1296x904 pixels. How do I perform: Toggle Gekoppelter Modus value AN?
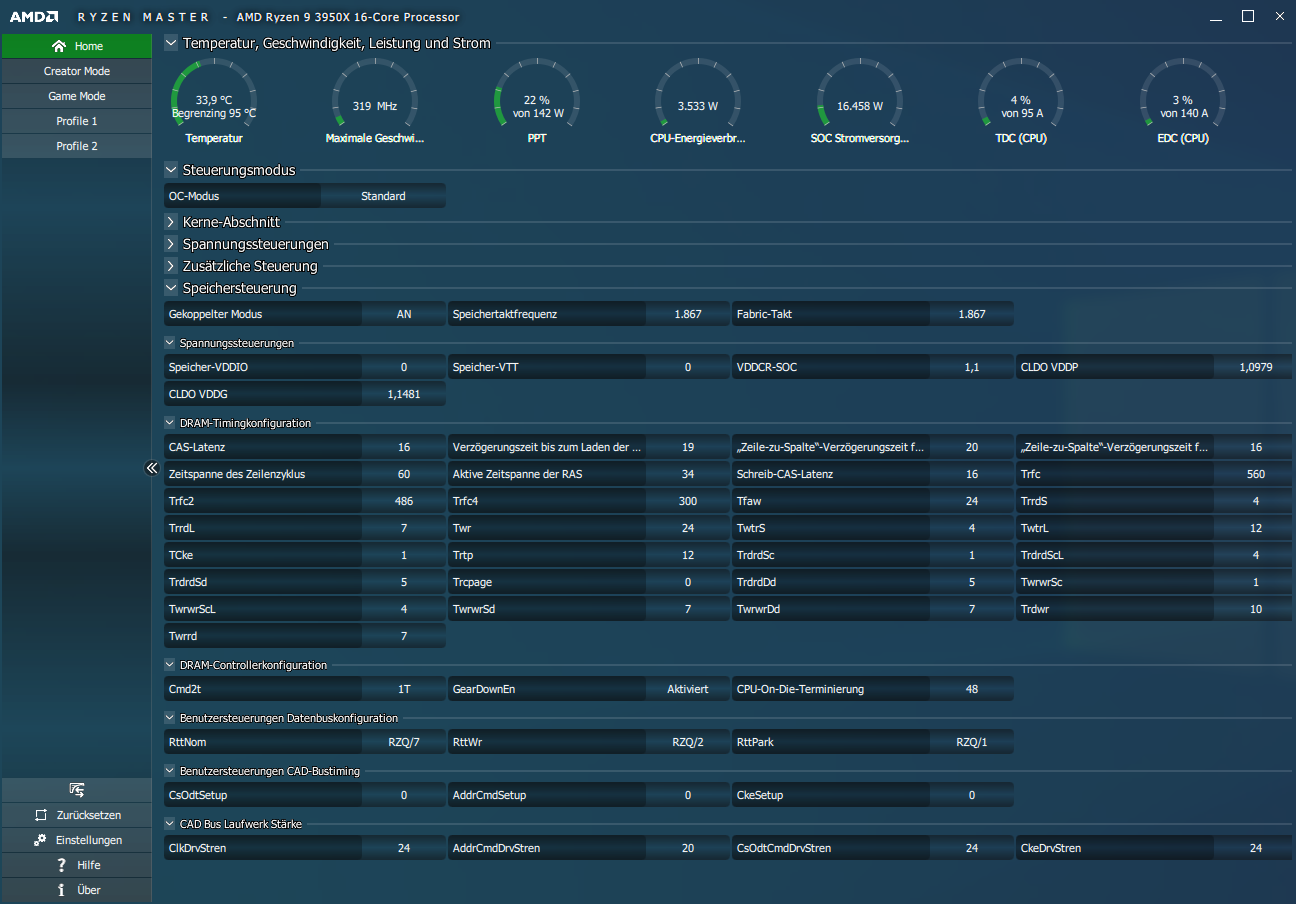coord(404,314)
